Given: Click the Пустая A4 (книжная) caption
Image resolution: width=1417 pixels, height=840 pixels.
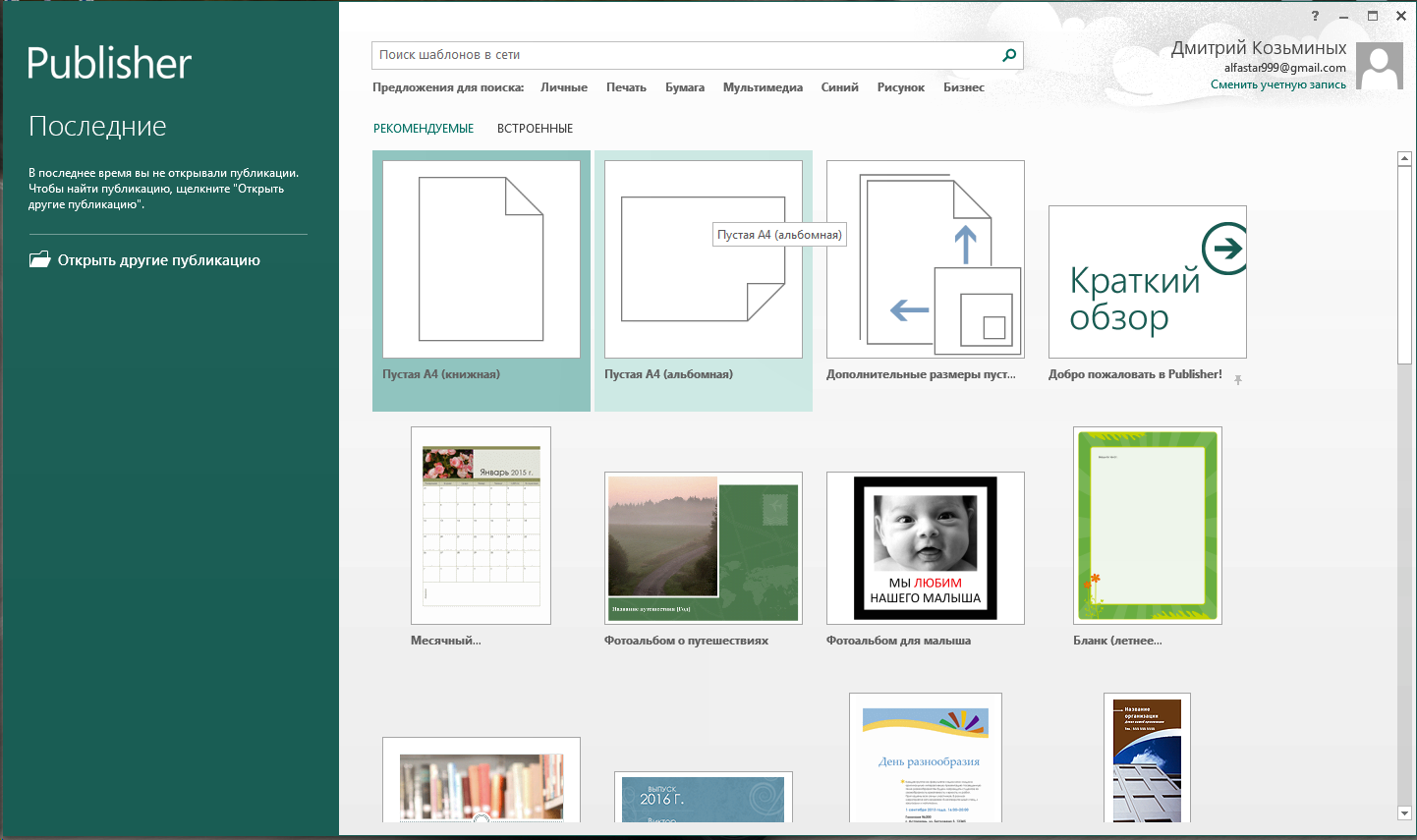Looking at the screenshot, I should click(x=441, y=374).
